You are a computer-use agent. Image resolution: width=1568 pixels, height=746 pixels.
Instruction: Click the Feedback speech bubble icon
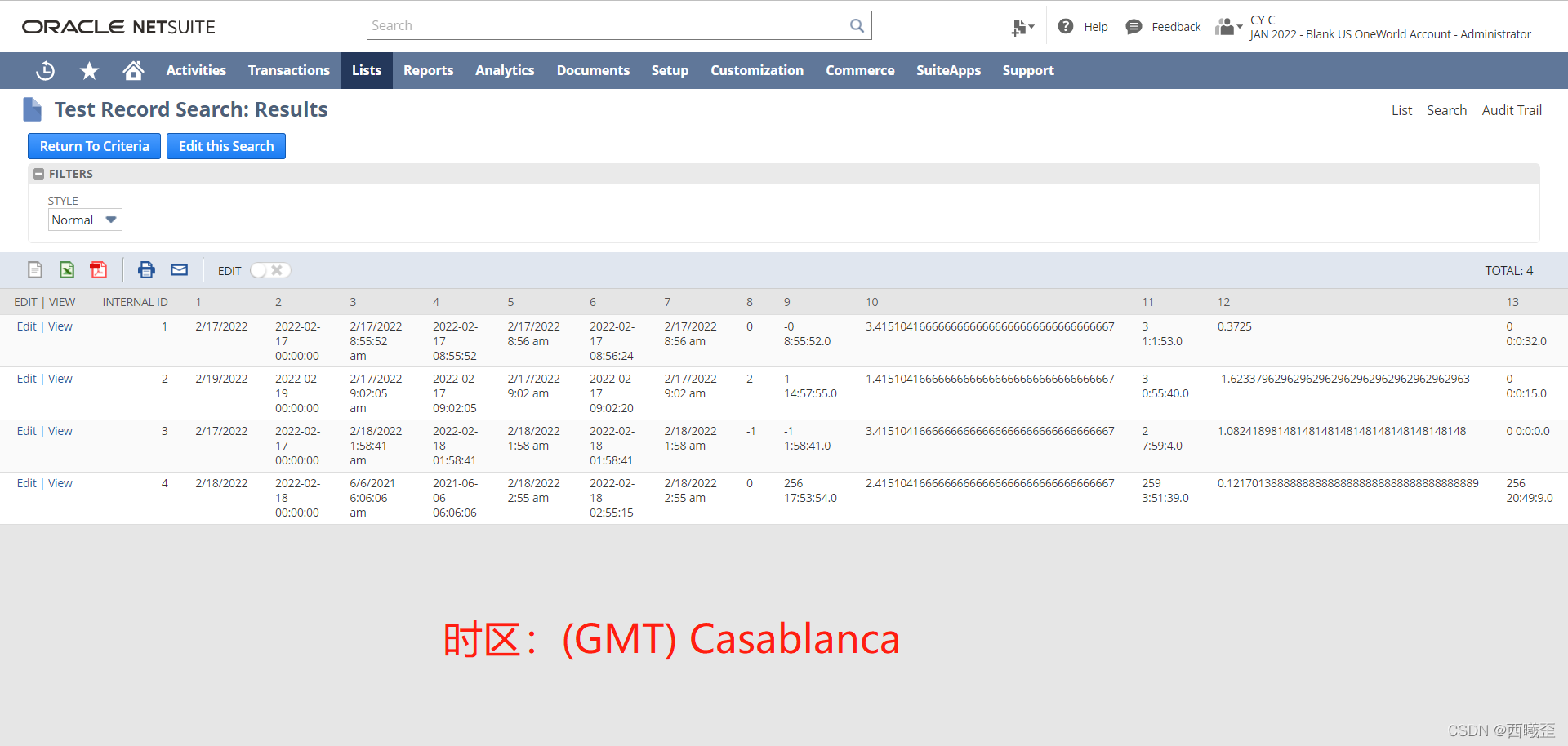[x=1134, y=27]
